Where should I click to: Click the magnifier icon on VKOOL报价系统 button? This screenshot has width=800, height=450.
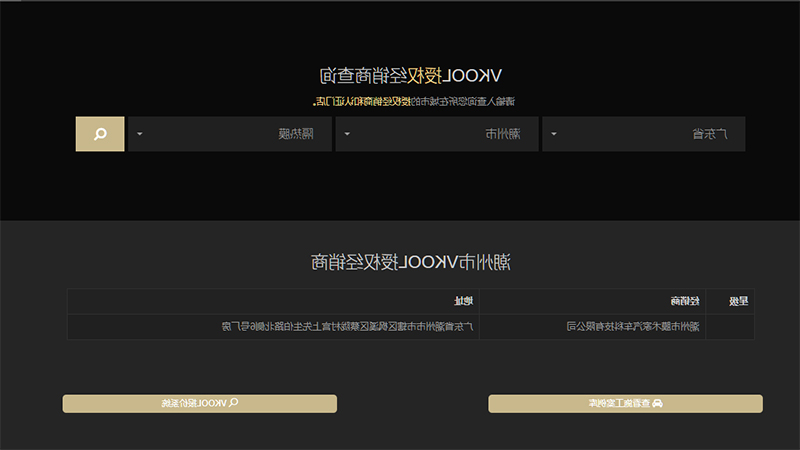pos(234,403)
